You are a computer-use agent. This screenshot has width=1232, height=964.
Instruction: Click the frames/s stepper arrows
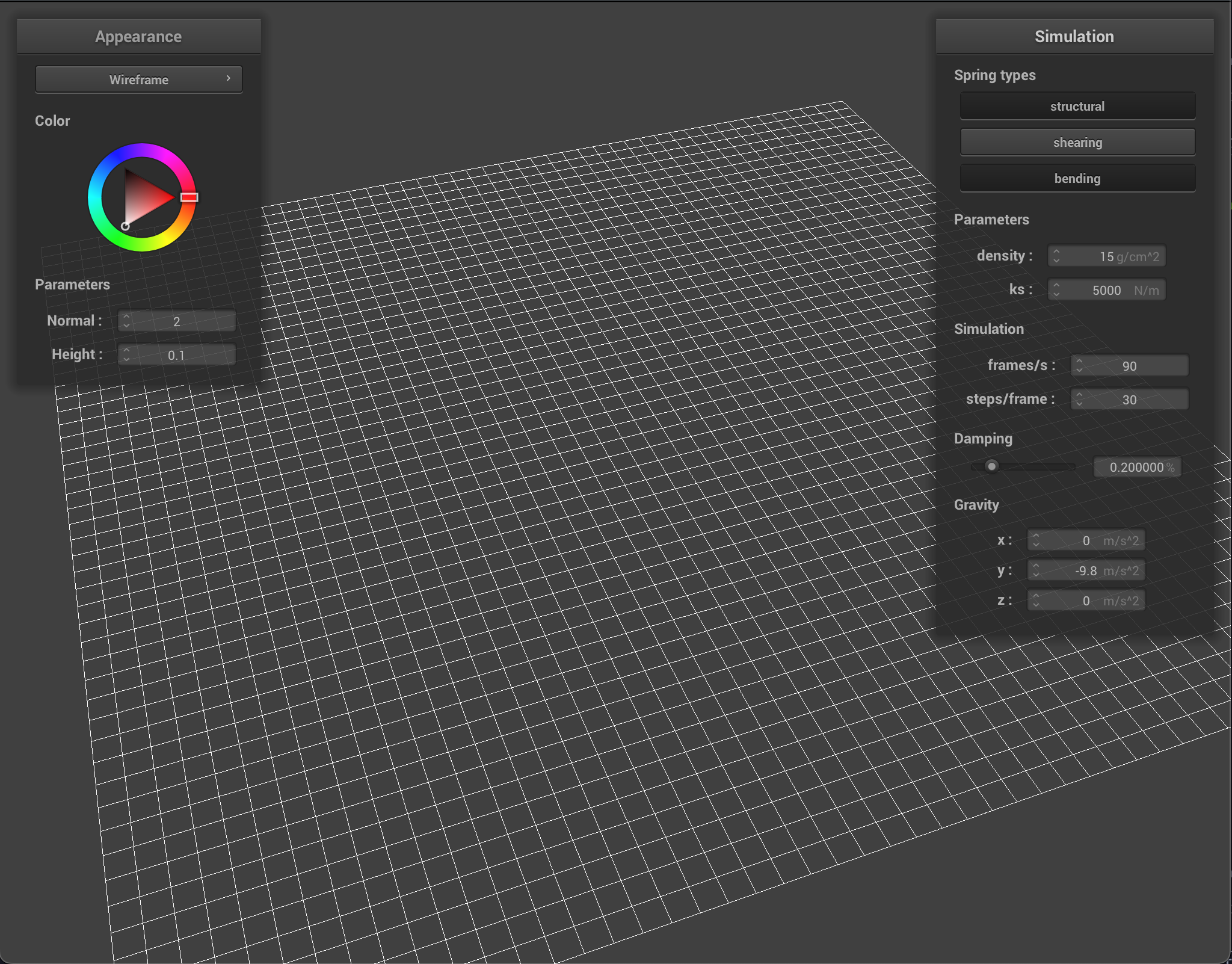pos(1079,365)
